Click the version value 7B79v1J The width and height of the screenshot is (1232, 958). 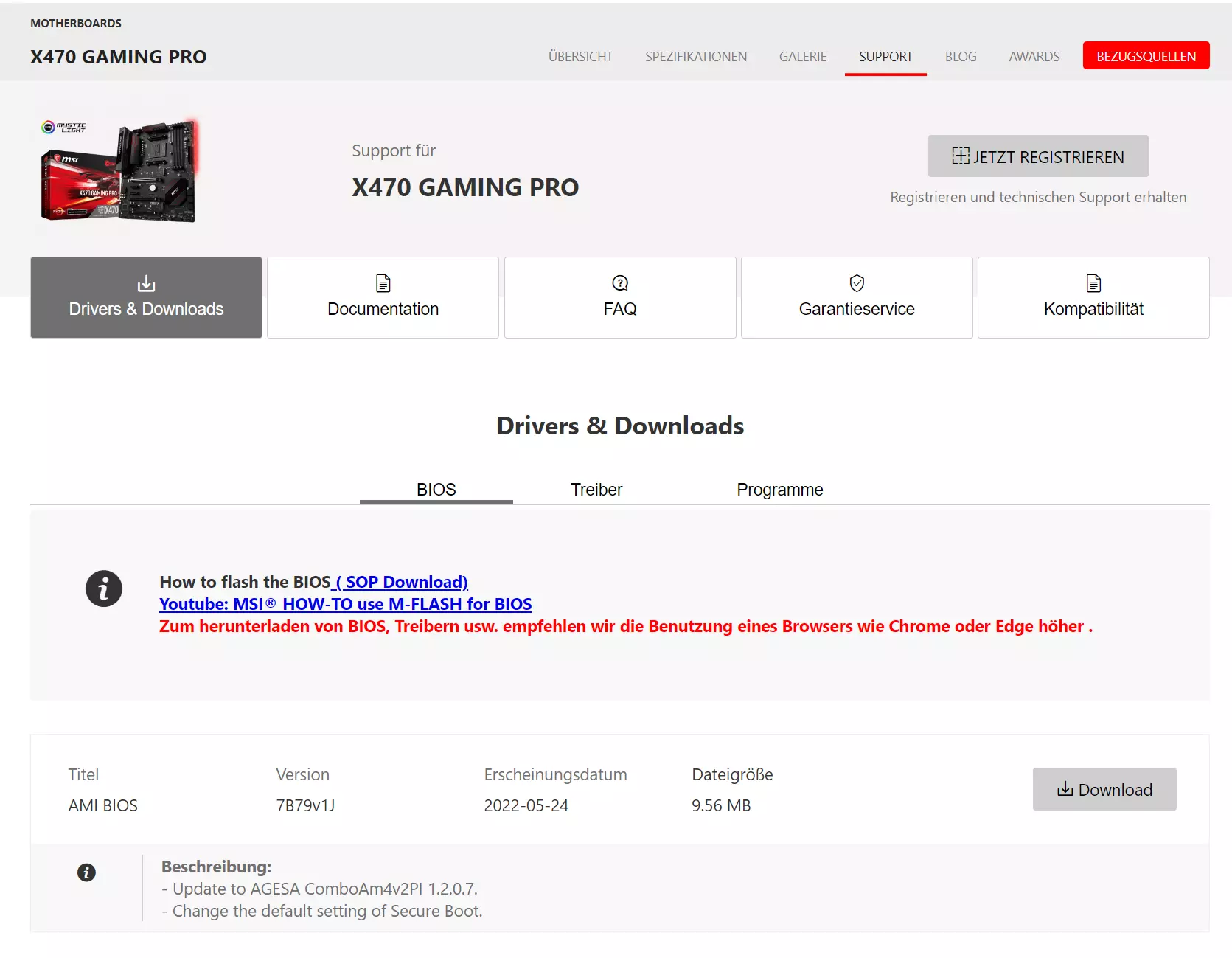(305, 805)
